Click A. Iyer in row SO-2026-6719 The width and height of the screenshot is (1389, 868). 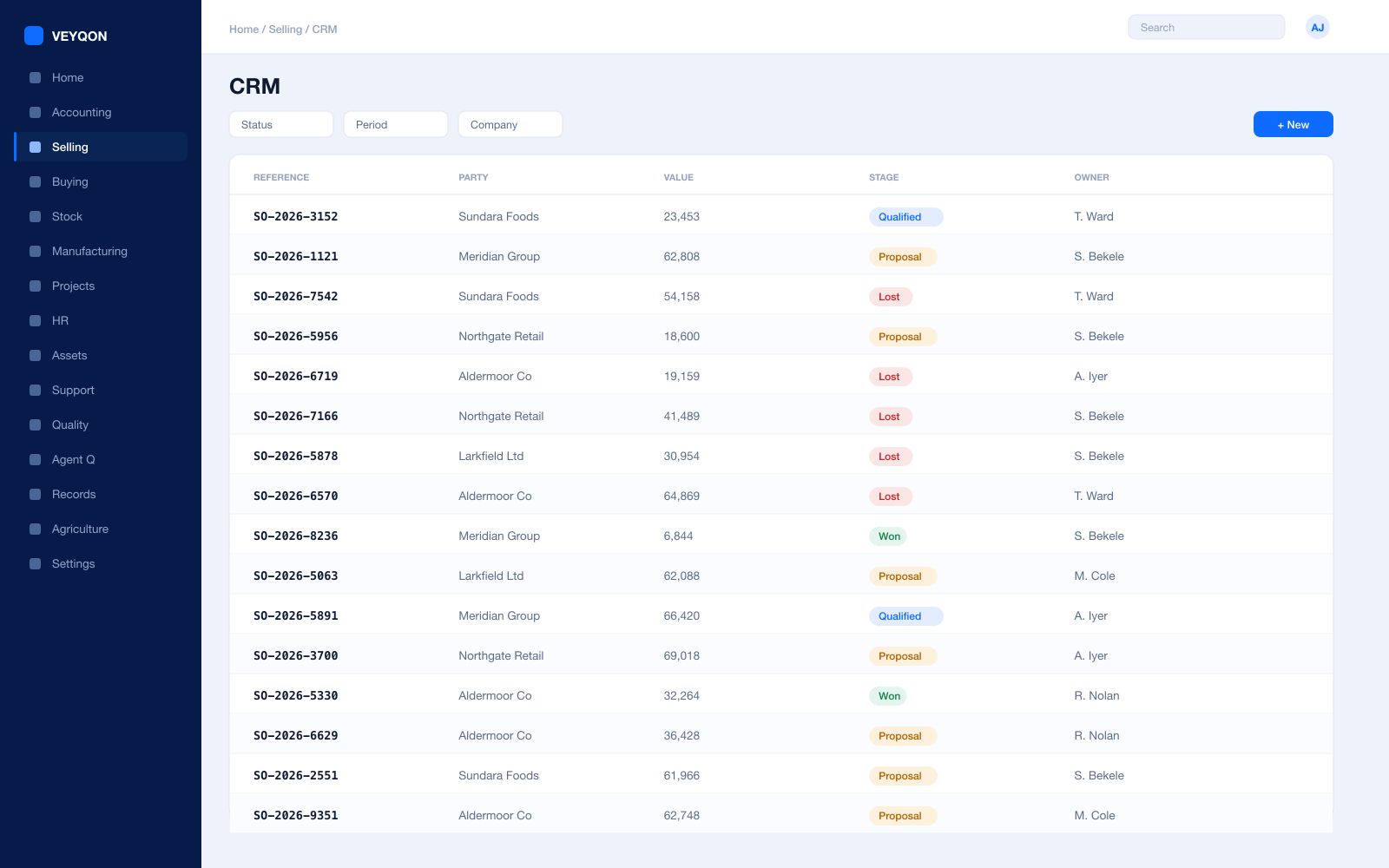click(x=1090, y=376)
